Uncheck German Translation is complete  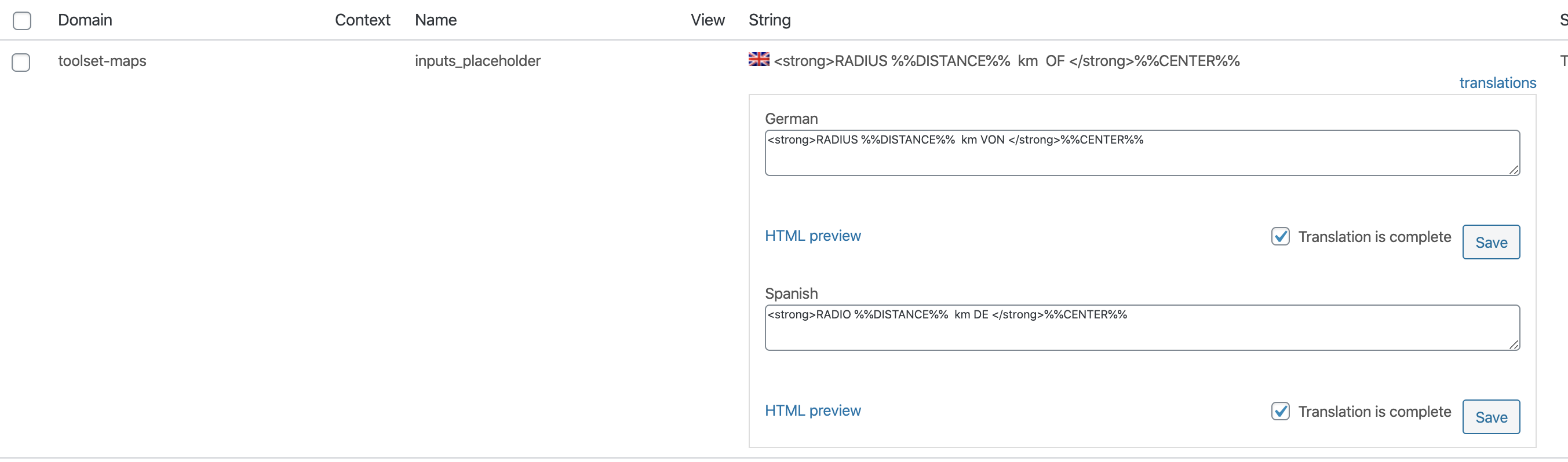pos(1280,236)
